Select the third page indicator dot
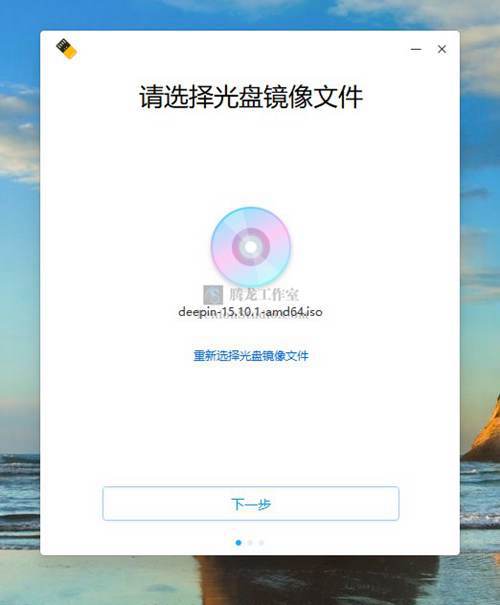The width and height of the screenshot is (500, 605). tap(261, 542)
